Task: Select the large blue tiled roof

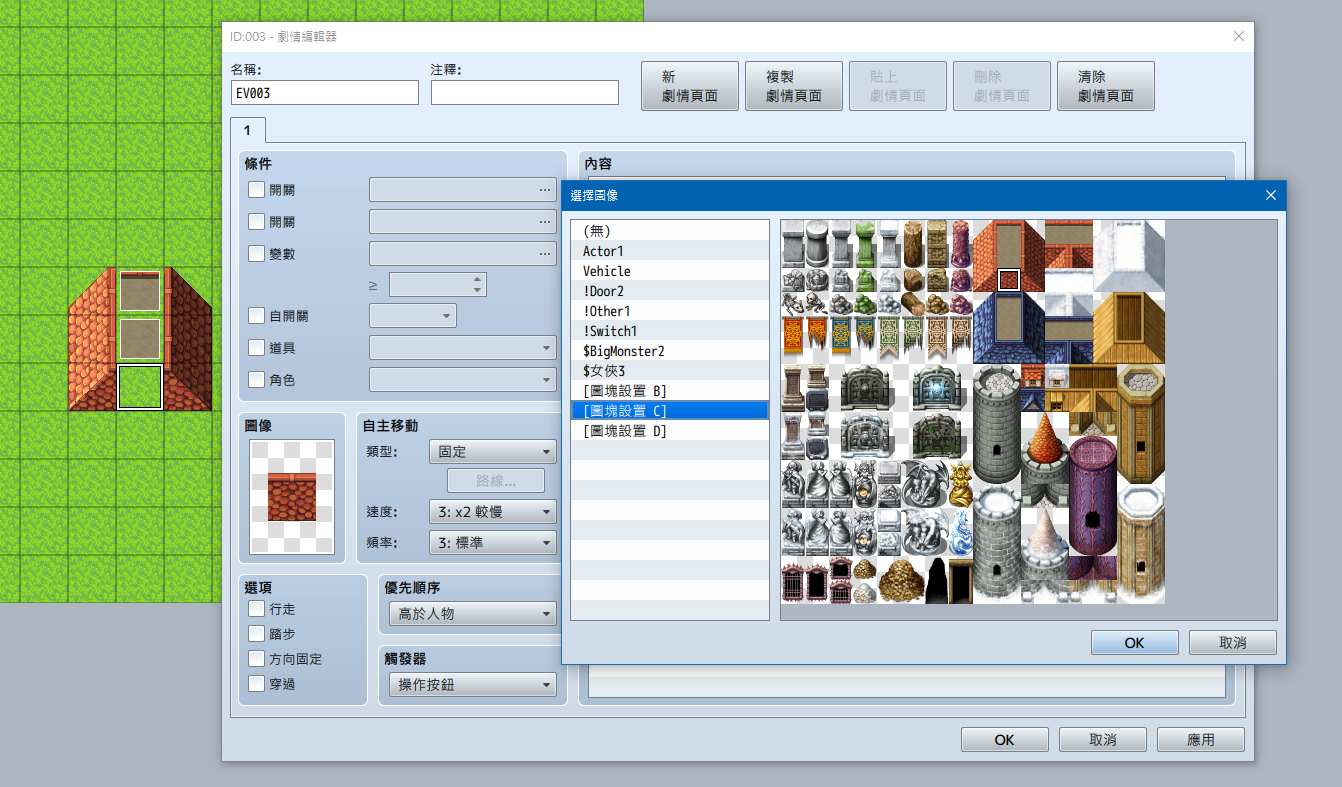Action: pos(1009,328)
